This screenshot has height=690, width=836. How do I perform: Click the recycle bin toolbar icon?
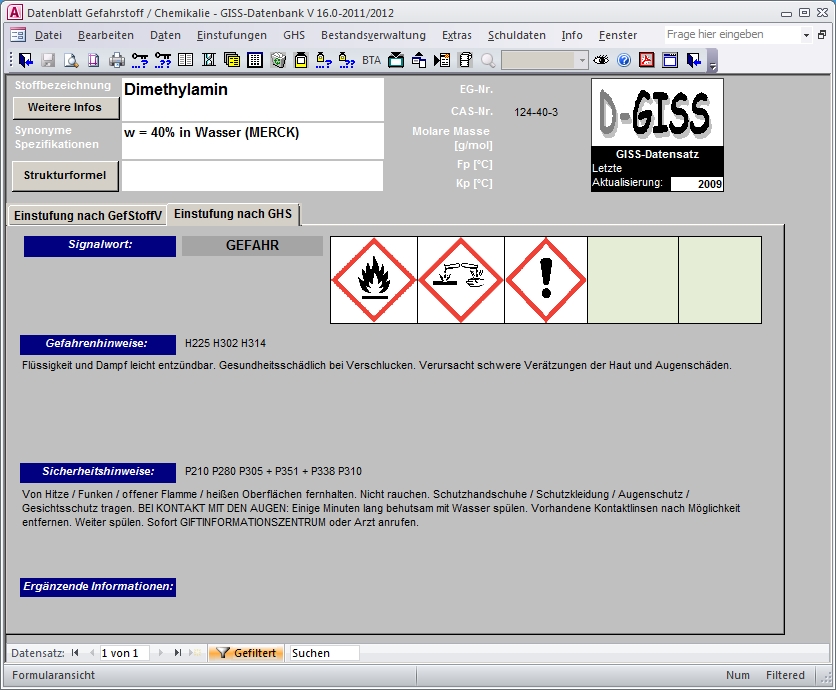(x=278, y=60)
